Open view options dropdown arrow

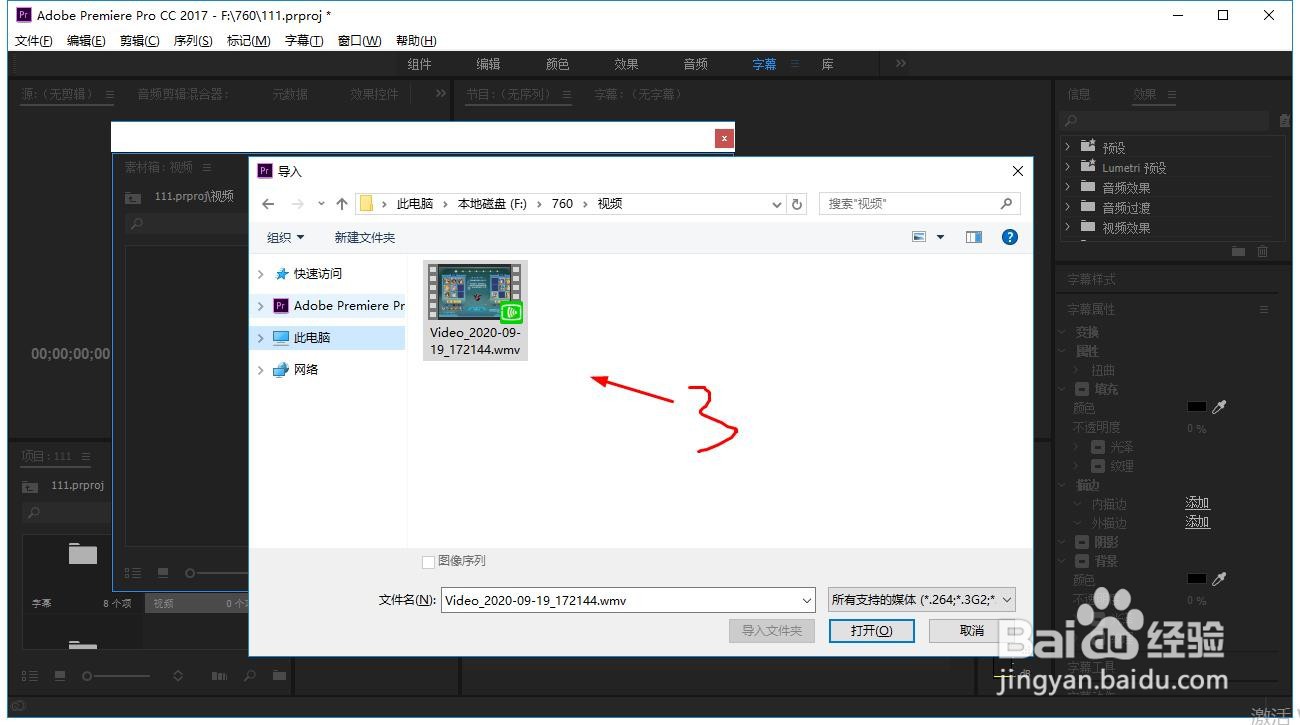point(940,237)
